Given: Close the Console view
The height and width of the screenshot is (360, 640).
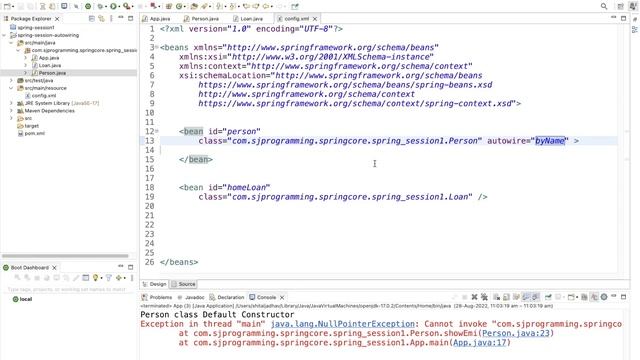Looking at the screenshot, I should coord(282,297).
